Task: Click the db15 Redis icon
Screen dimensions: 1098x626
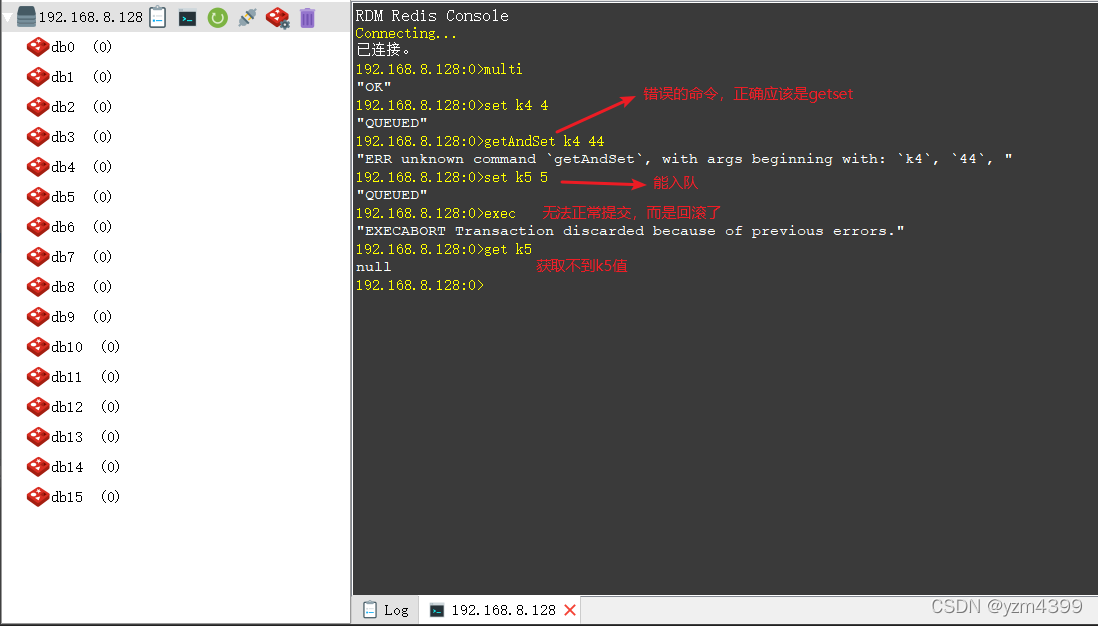Action: tap(38, 497)
